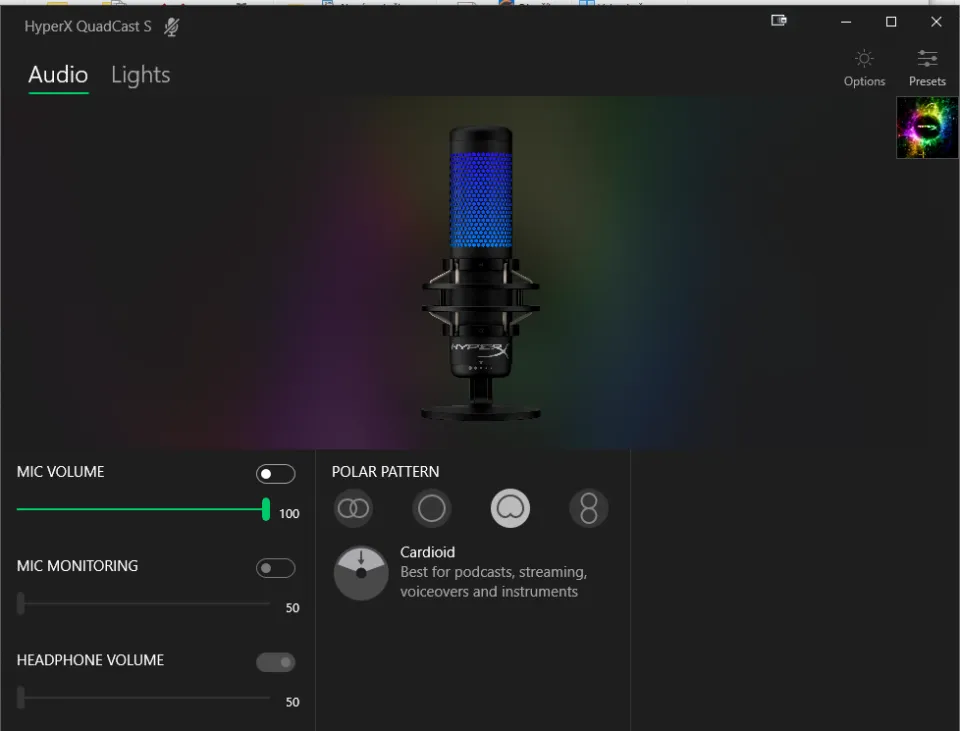Toggle the MIC MONITORING switch
960x731 pixels.
(x=276, y=568)
